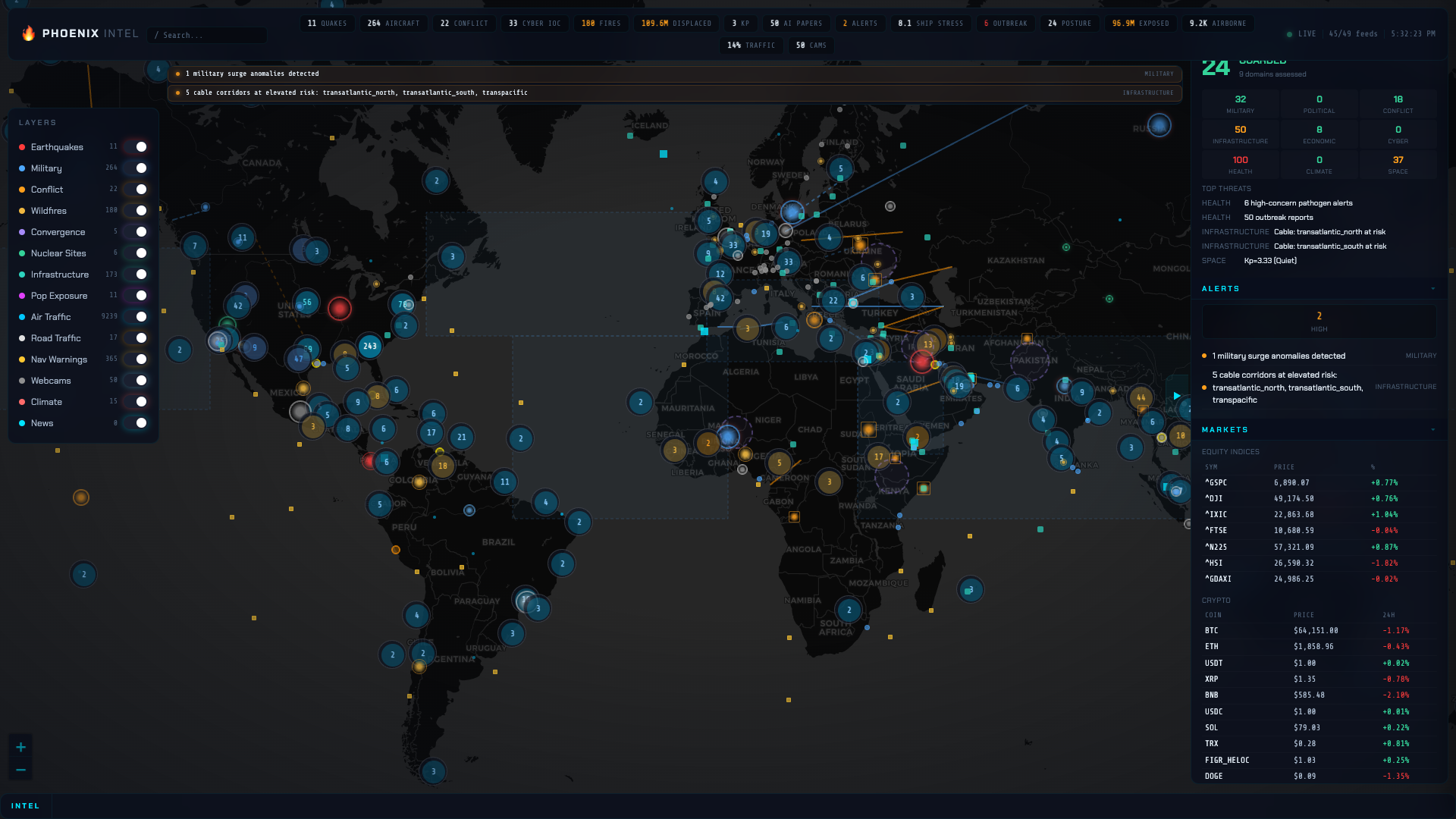Open the 33 CYBER IOC indicator
1456x819 pixels.
pyautogui.click(x=535, y=23)
